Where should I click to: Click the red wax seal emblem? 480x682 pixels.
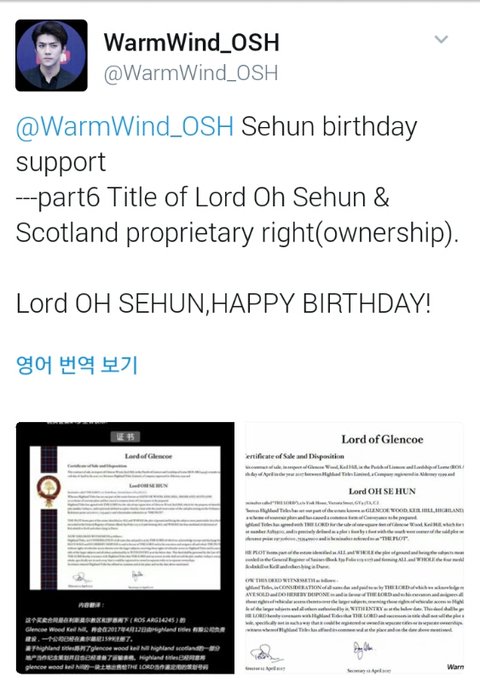tap(48, 490)
